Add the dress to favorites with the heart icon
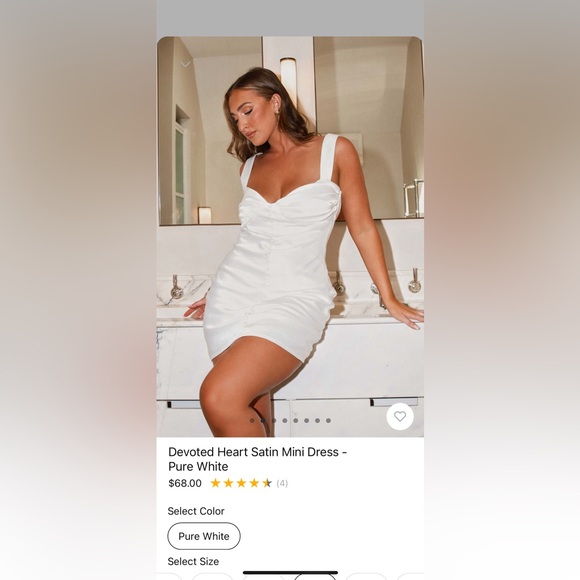Image resolution: width=580 pixels, height=580 pixels. pyautogui.click(x=400, y=416)
